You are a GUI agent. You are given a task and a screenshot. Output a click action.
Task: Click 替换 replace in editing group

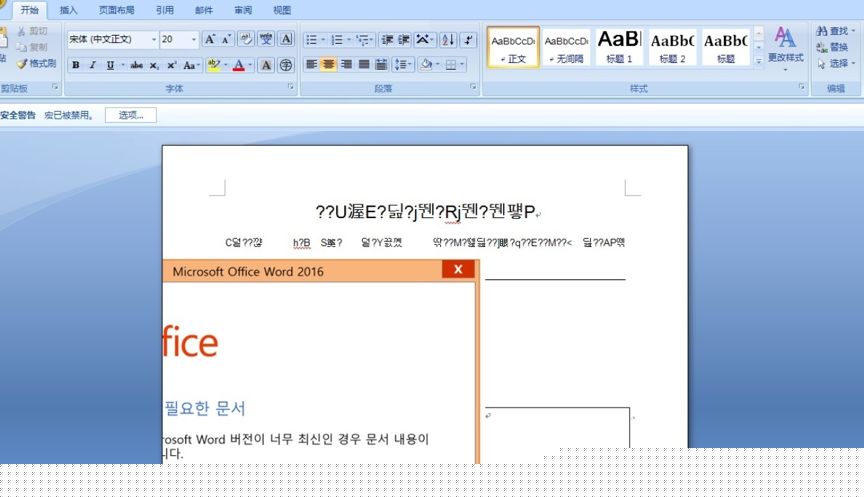[833, 47]
